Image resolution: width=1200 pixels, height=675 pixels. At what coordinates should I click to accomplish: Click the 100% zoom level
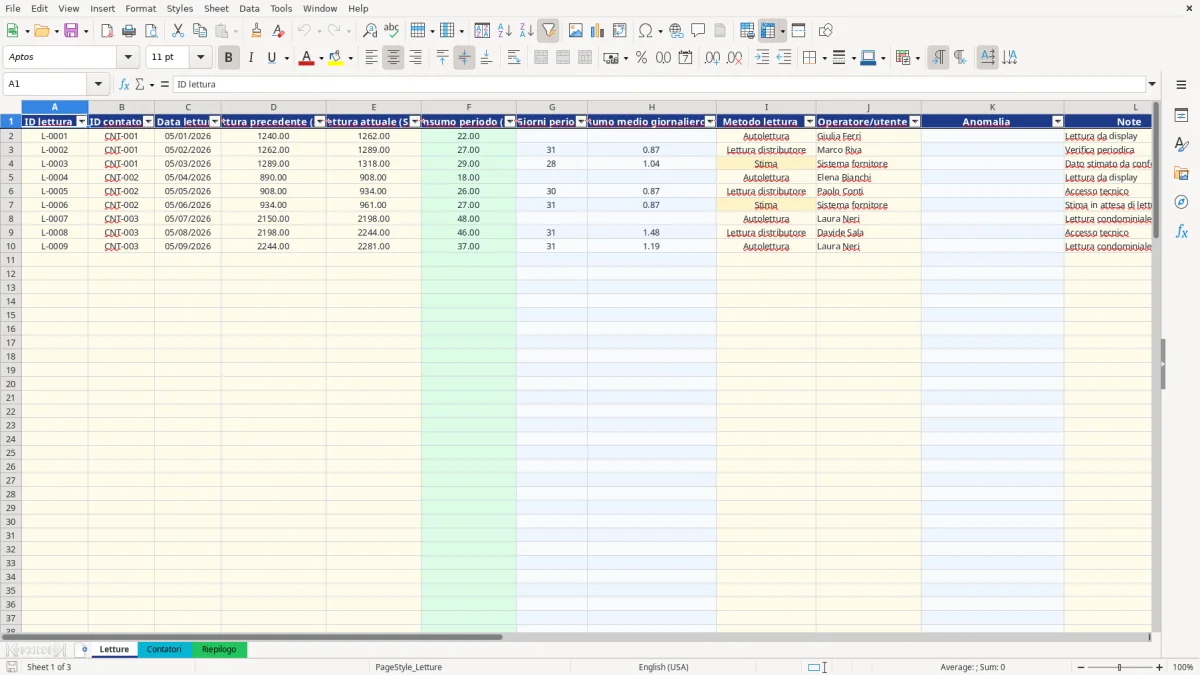pyautogui.click(x=1182, y=667)
